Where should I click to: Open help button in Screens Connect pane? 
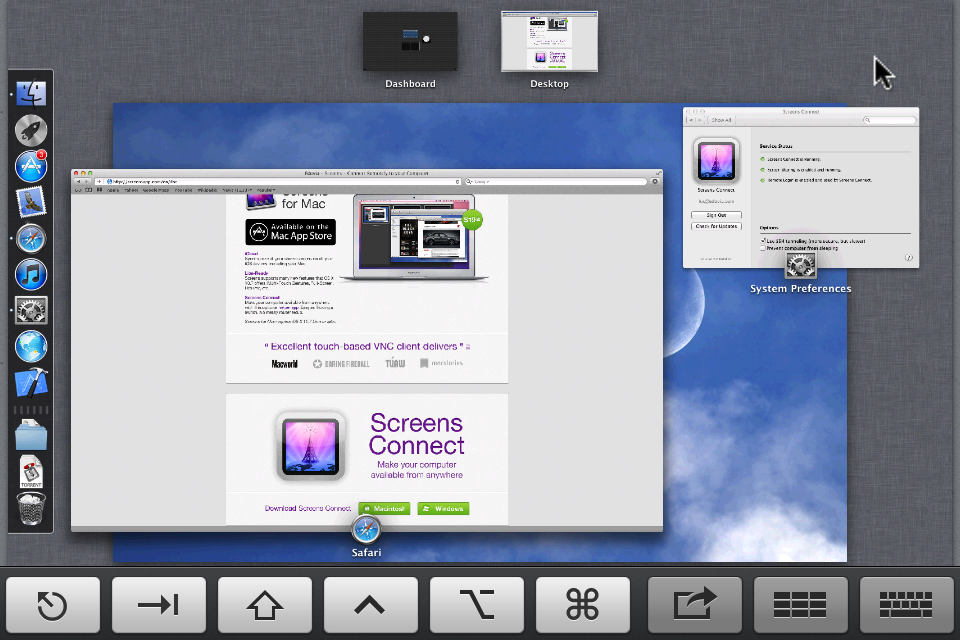pyautogui.click(x=909, y=258)
